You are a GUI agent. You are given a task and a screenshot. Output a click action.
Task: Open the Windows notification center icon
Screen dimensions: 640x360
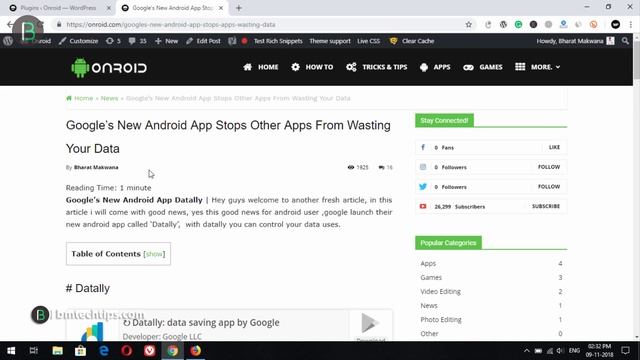pos(625,351)
